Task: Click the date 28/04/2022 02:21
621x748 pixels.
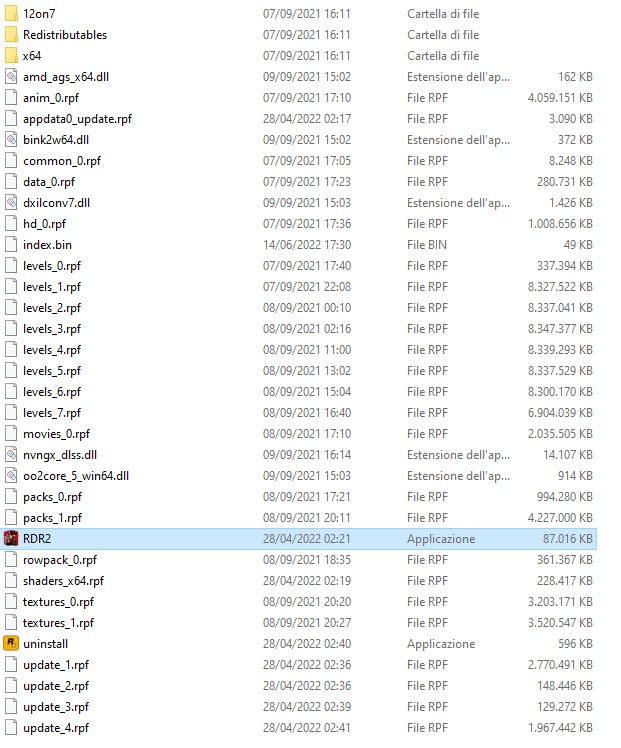Action: click(x=307, y=538)
